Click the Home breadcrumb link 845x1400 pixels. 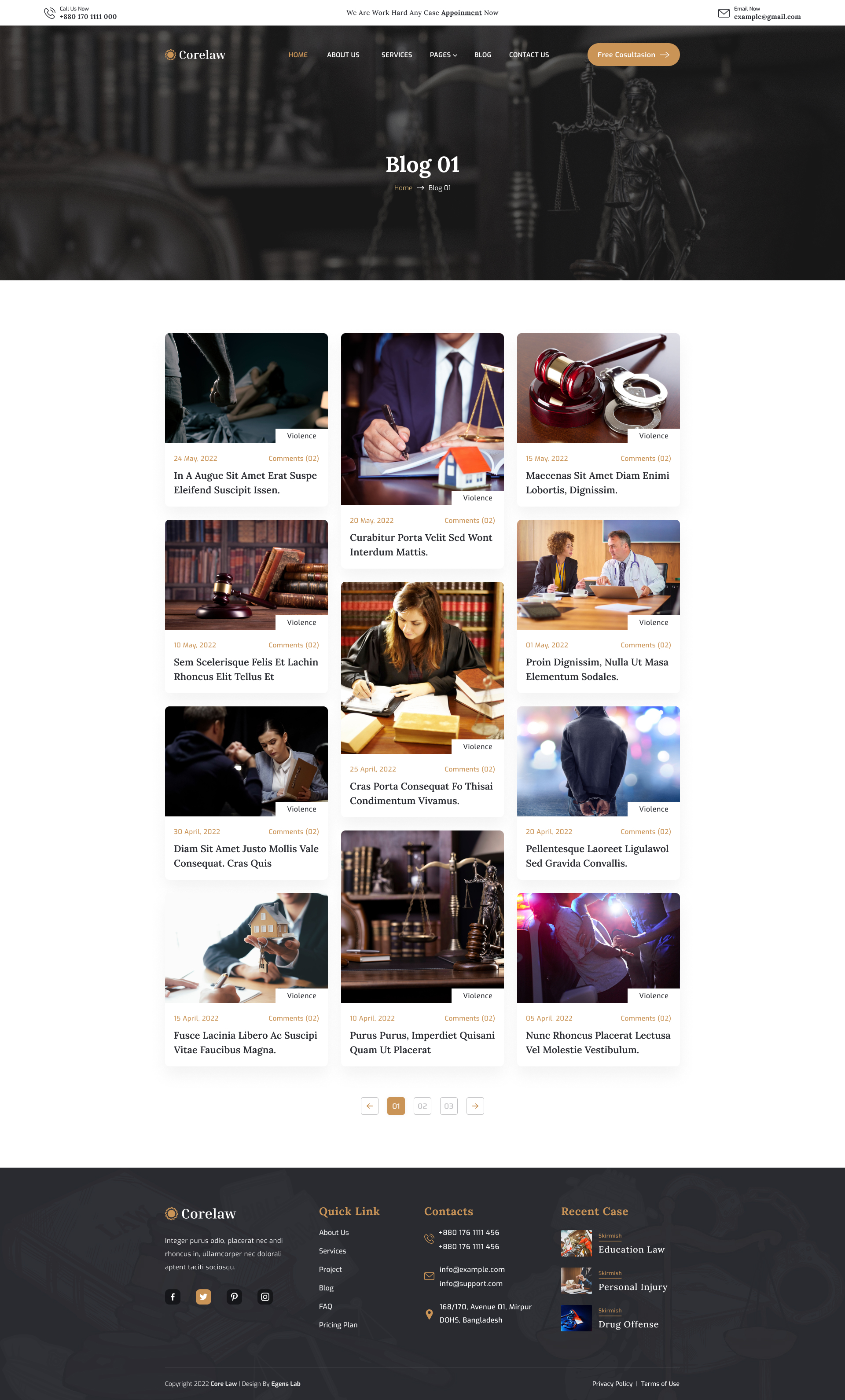[x=403, y=188]
